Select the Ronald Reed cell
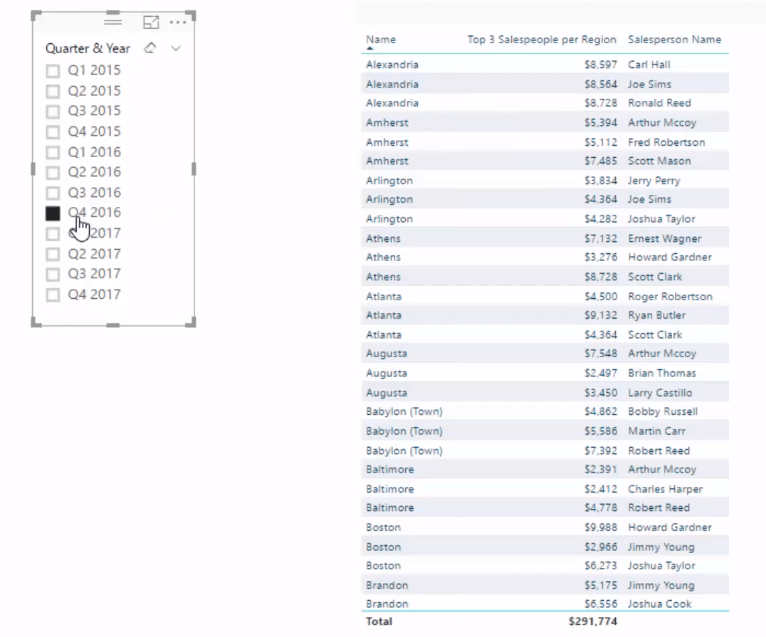 (x=659, y=103)
